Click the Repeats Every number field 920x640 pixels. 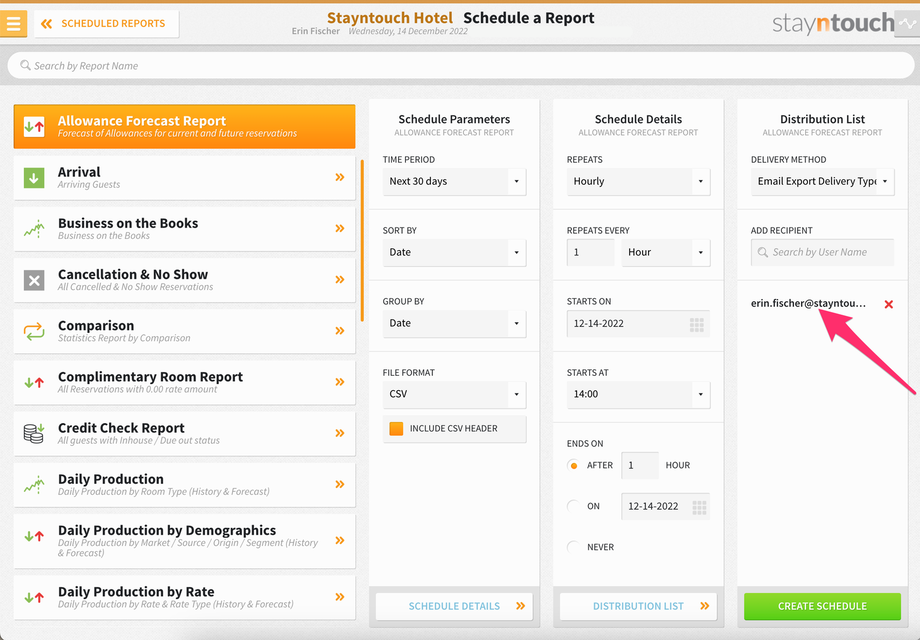pyautogui.click(x=590, y=252)
